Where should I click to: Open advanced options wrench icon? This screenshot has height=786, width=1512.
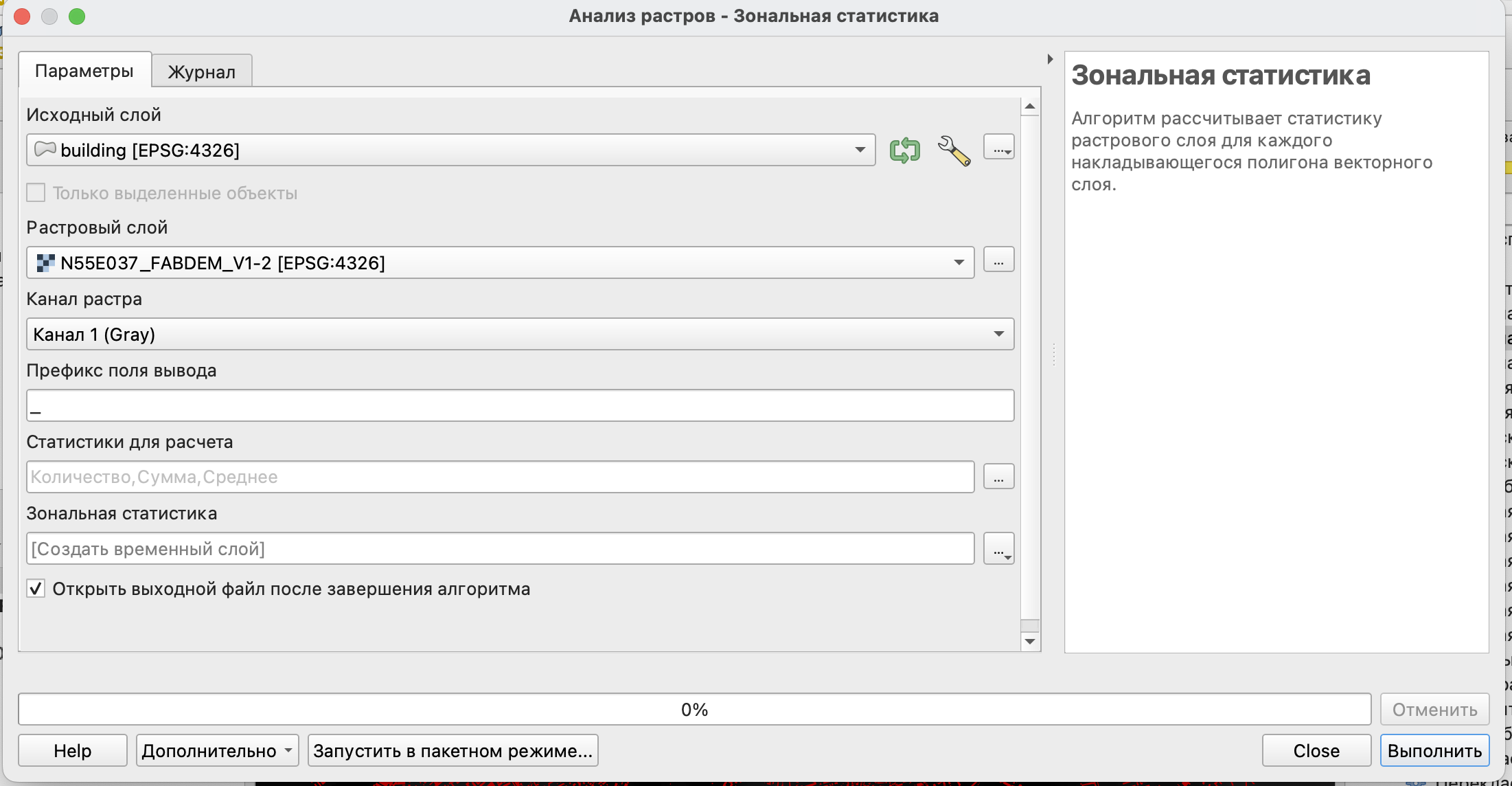coord(954,150)
